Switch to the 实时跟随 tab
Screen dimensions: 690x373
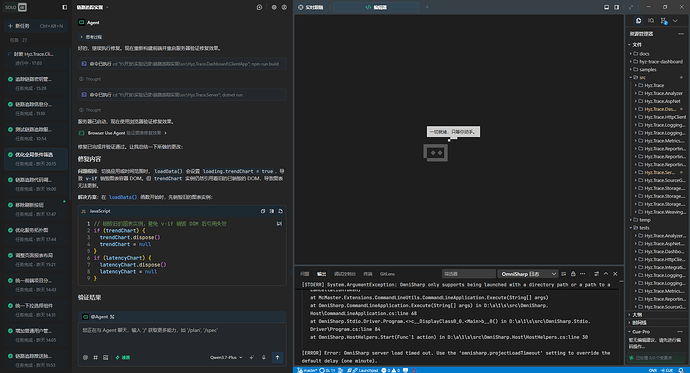click(x=311, y=7)
